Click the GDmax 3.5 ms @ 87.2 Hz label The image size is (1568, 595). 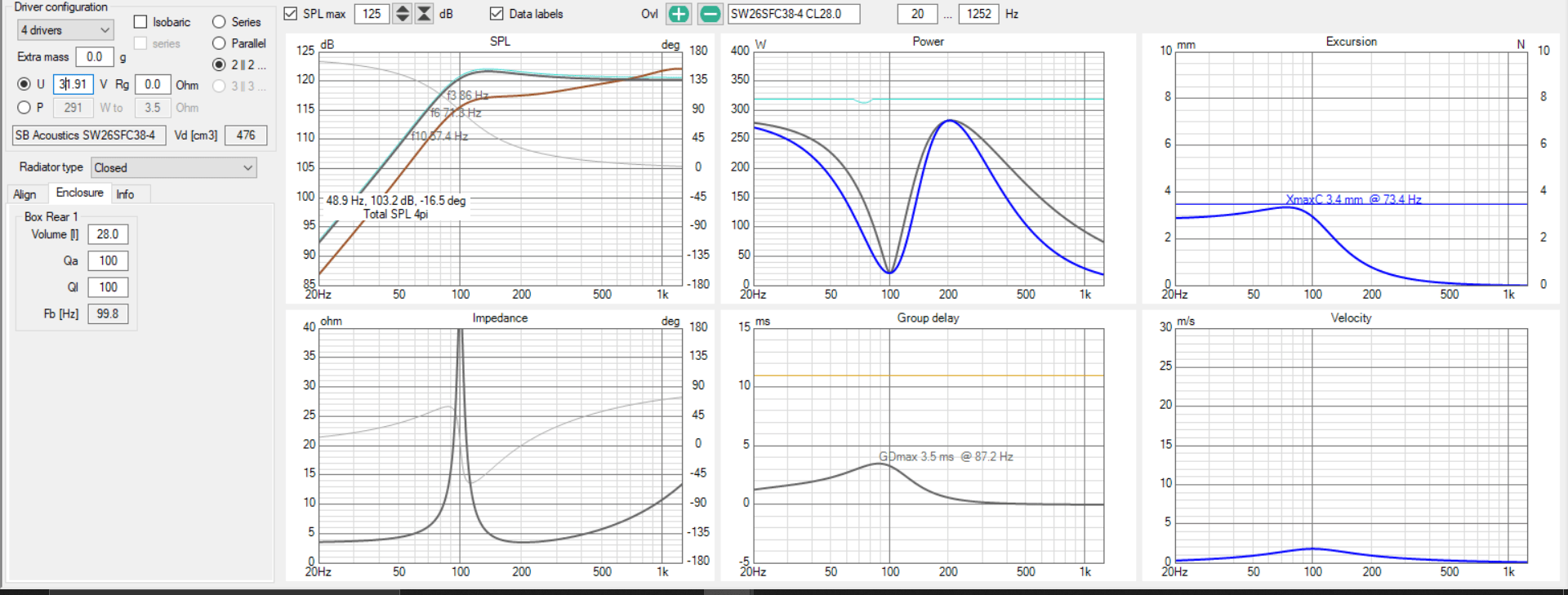(946, 457)
